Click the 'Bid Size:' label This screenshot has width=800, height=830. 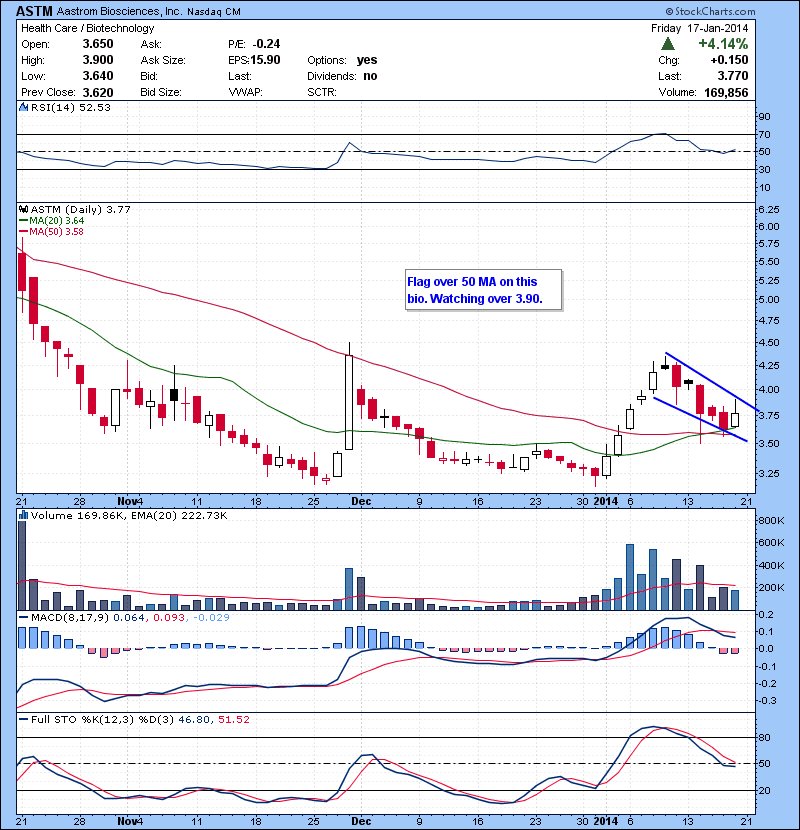click(160, 92)
